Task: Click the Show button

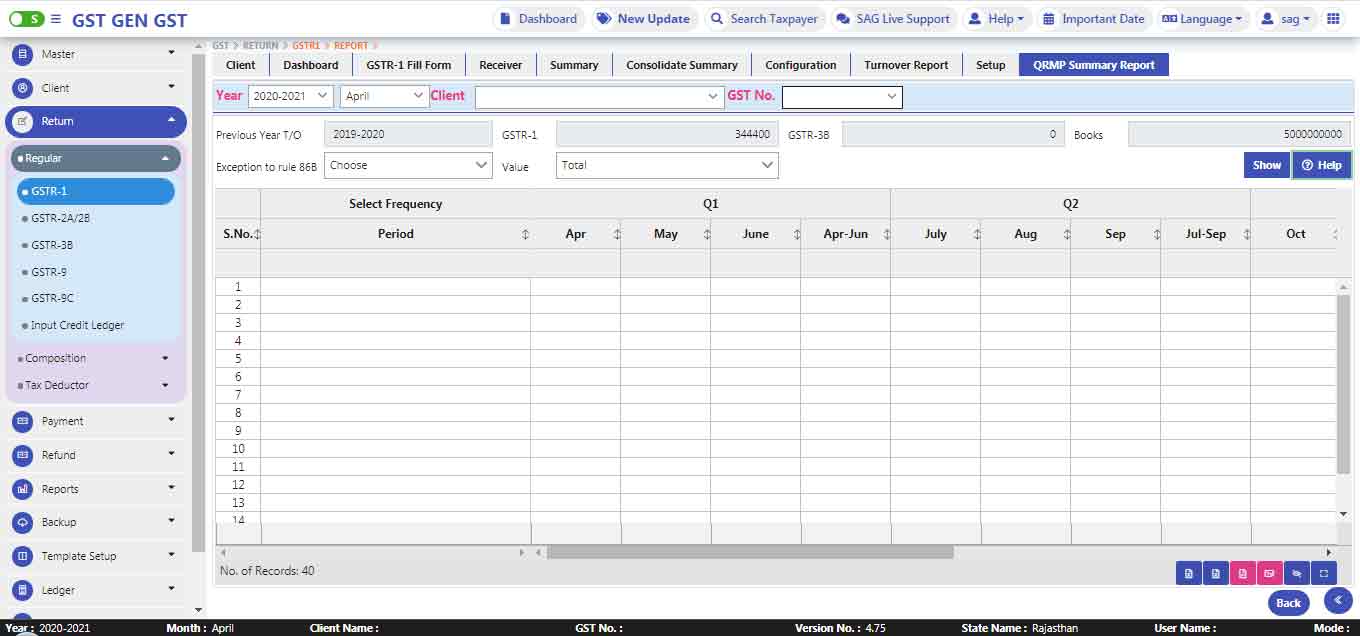Action: (x=1267, y=165)
